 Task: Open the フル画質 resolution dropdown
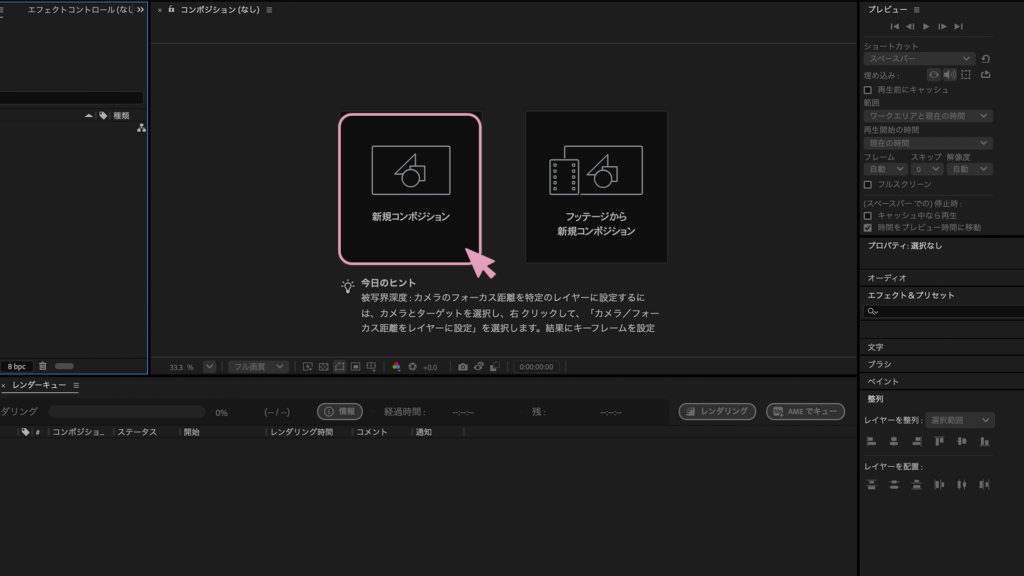pyautogui.click(x=259, y=367)
